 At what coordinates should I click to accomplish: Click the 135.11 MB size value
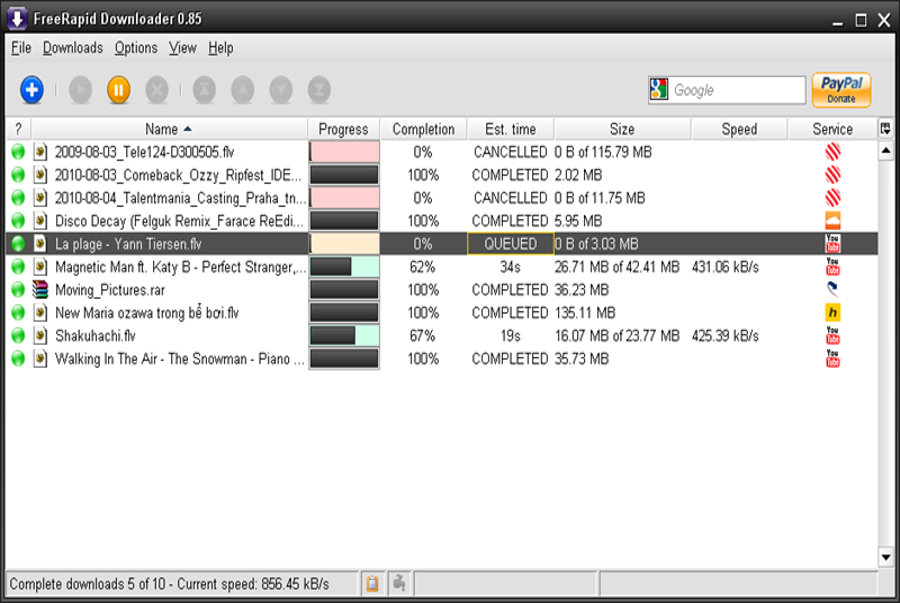click(x=585, y=313)
